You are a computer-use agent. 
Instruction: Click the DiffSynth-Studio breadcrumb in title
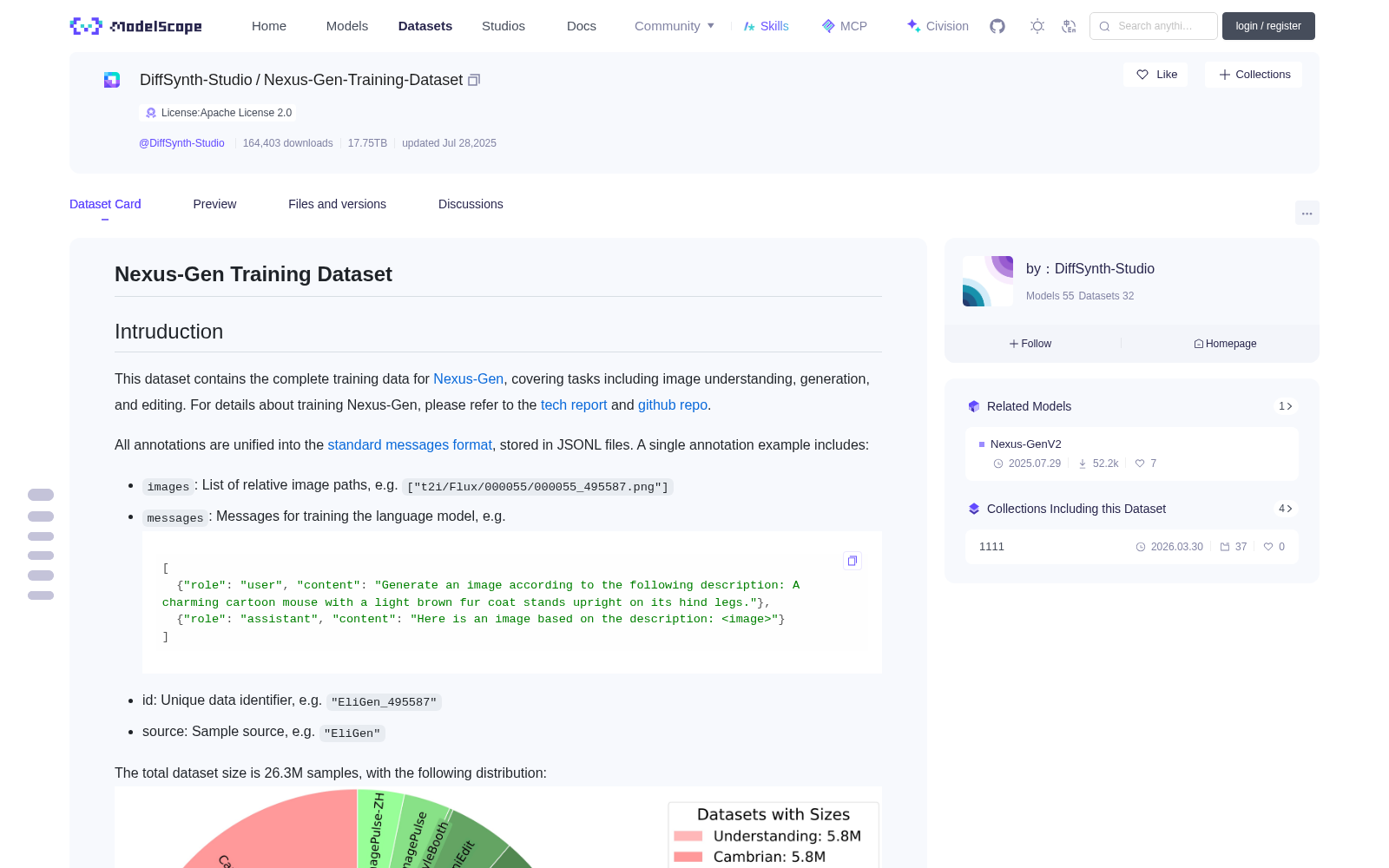tap(196, 80)
